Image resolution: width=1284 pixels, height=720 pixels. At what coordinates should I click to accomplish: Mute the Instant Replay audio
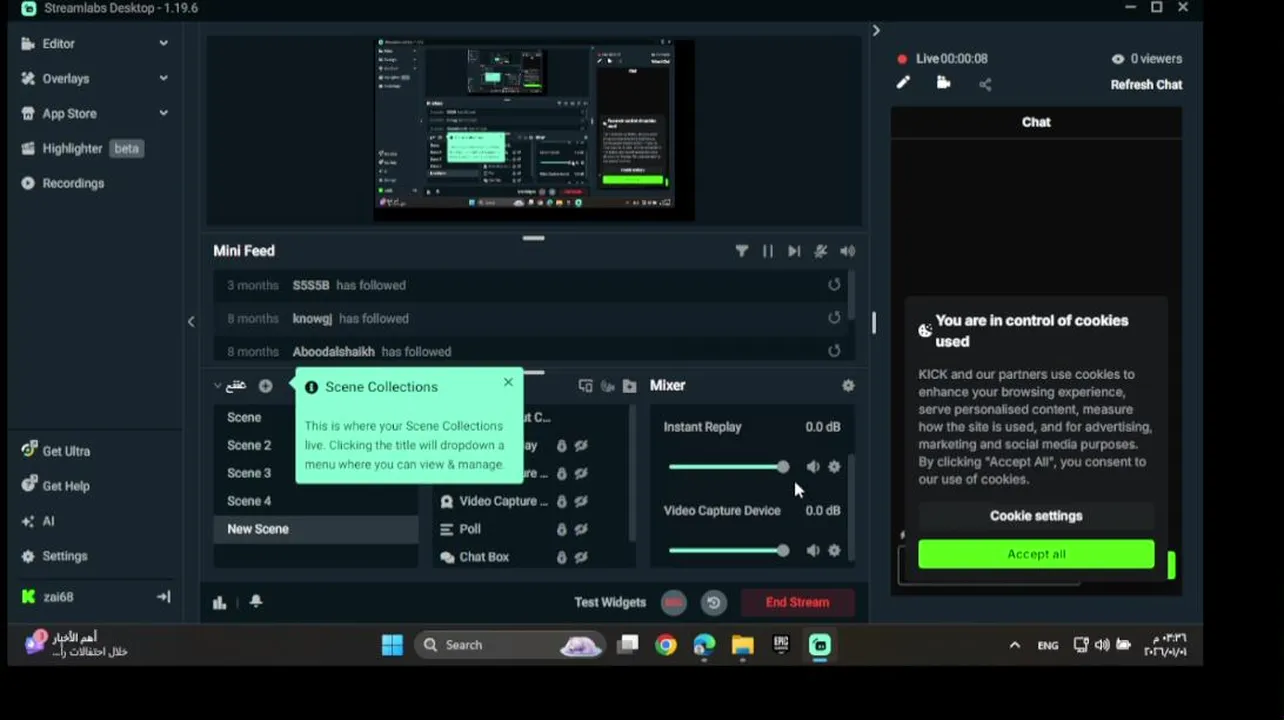813,467
